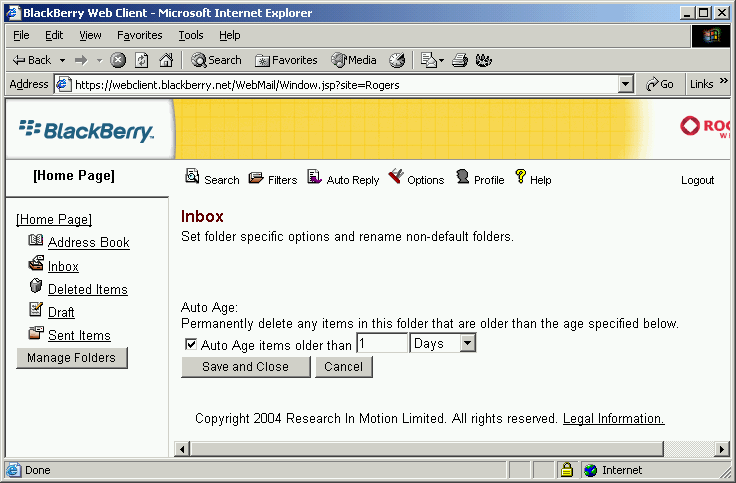This screenshot has height=483, width=736.
Task: Open the IE Favorites toolbar button
Action: (x=286, y=60)
